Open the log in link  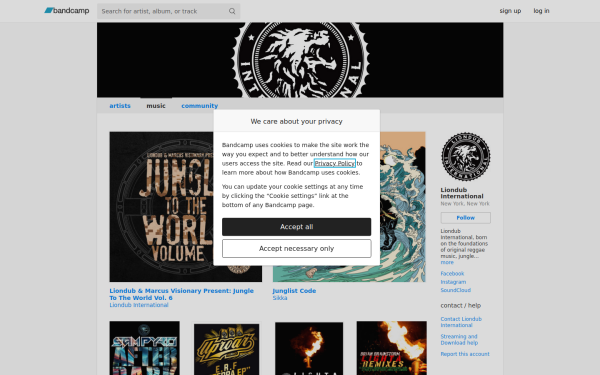point(541,11)
